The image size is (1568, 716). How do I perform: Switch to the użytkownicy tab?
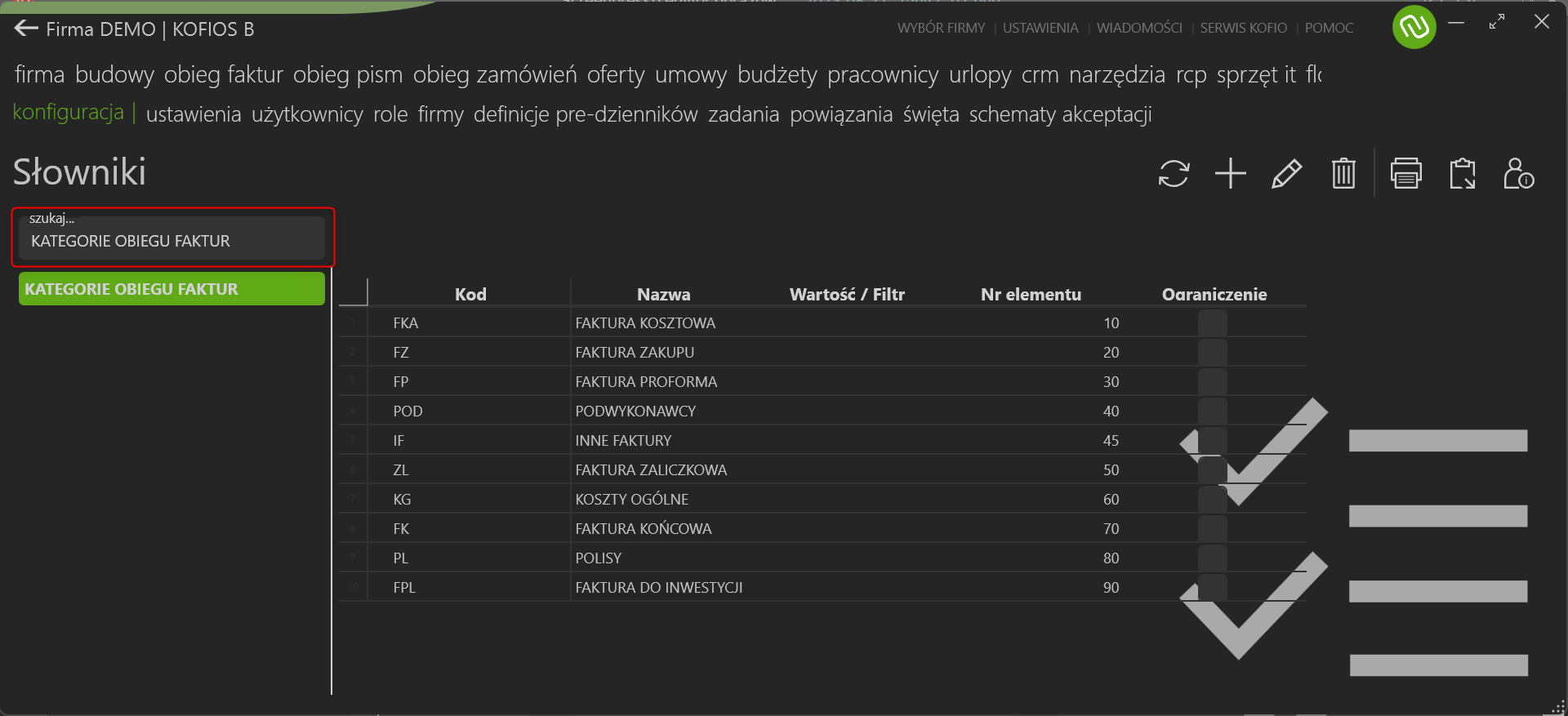click(307, 114)
